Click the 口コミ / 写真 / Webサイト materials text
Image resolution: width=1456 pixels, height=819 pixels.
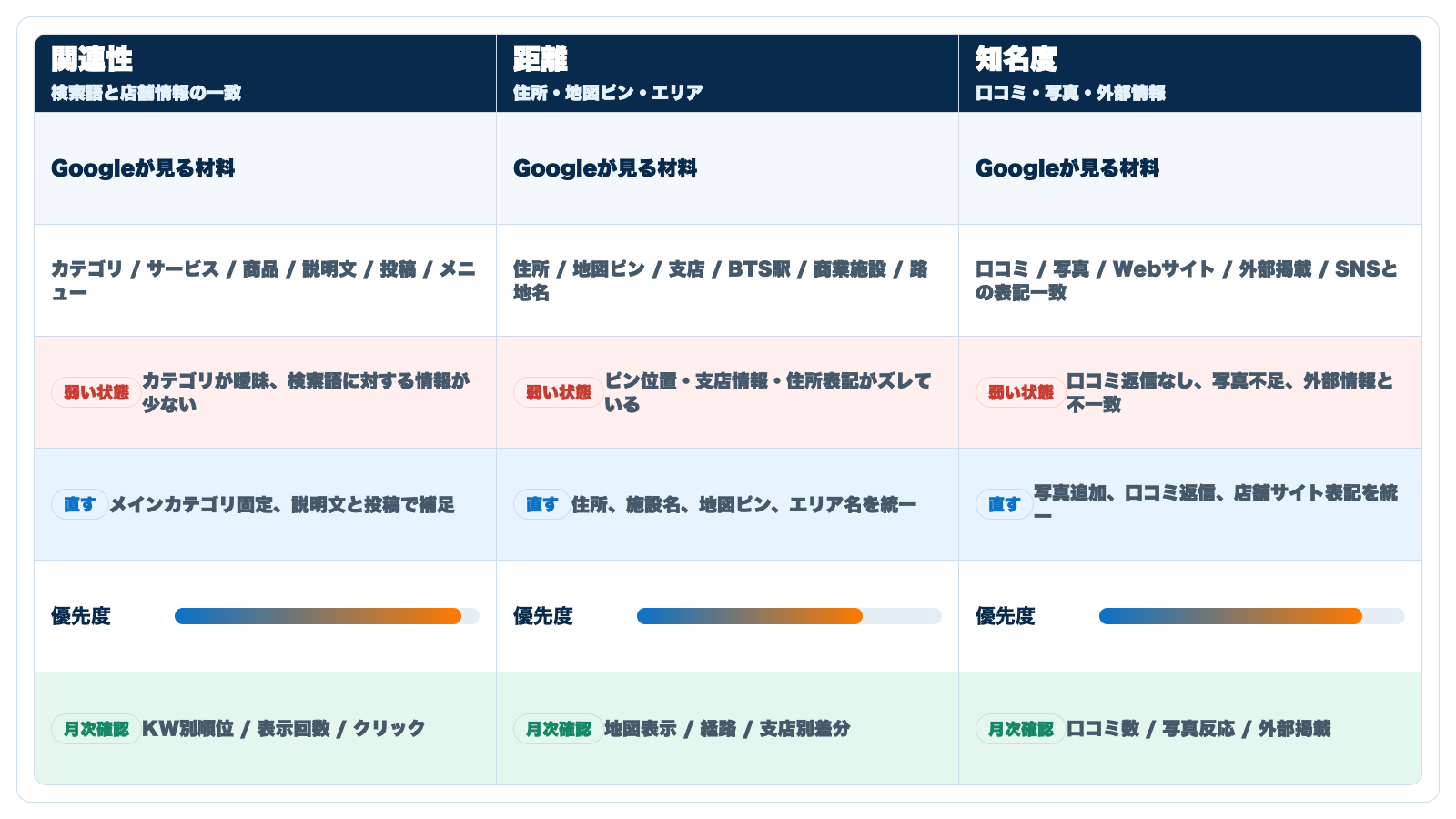pyautogui.click(x=1187, y=280)
